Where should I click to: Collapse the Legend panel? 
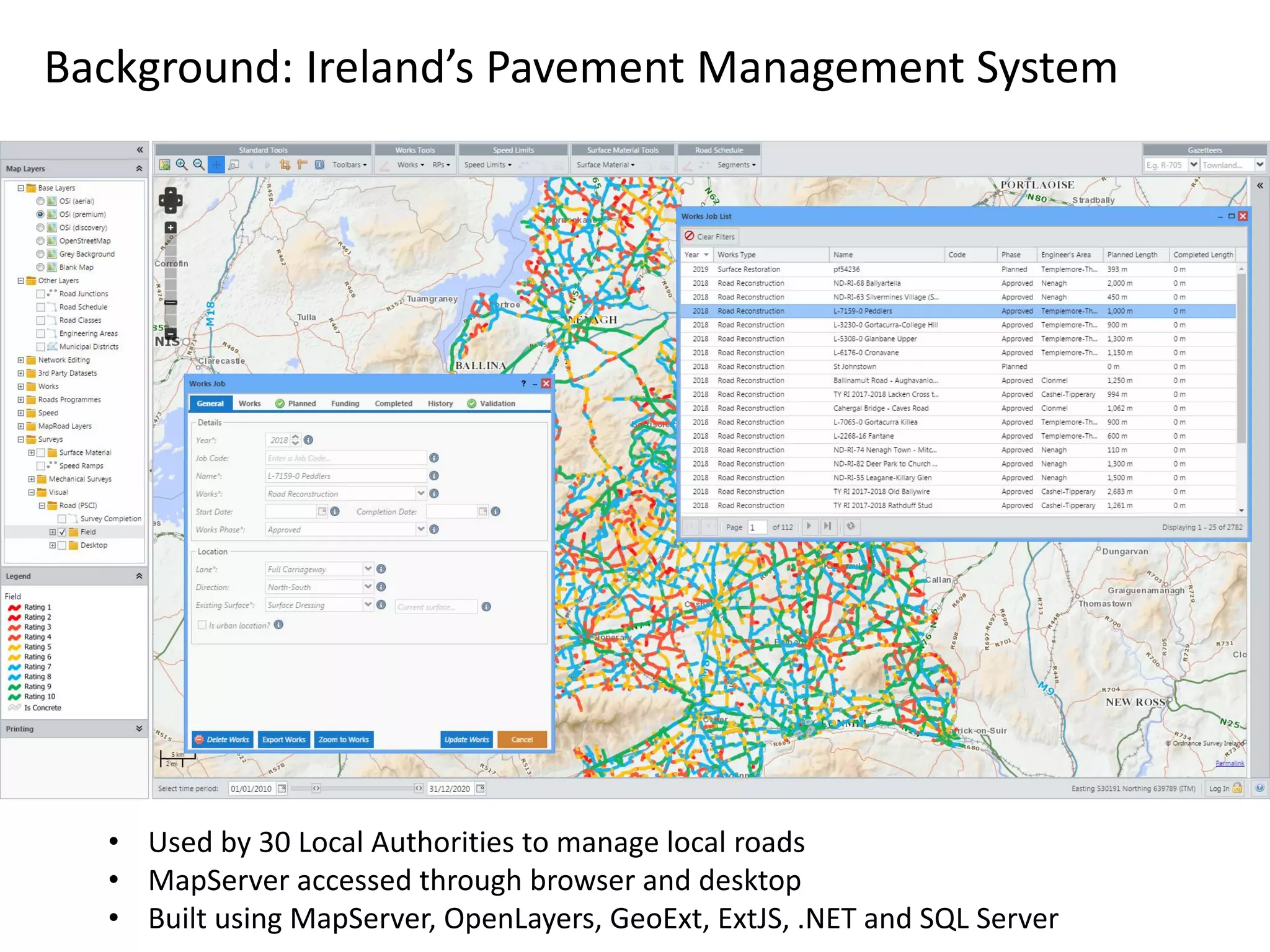tap(139, 576)
